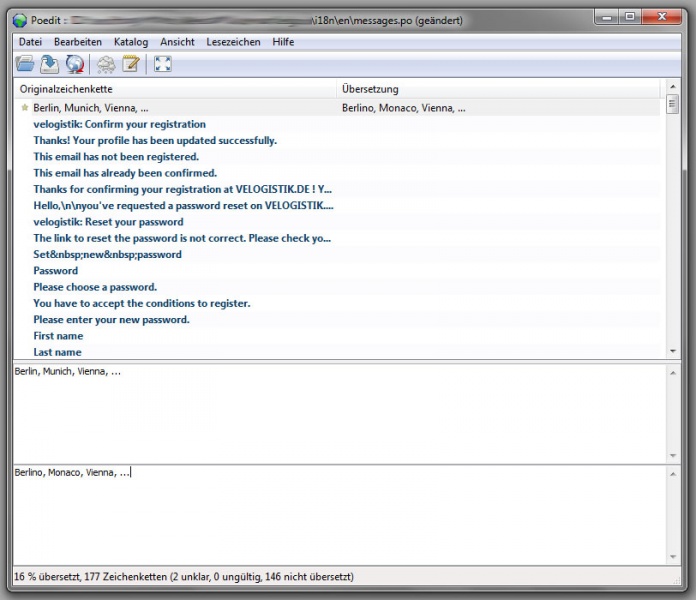Open the Katalog menu

click(131, 42)
